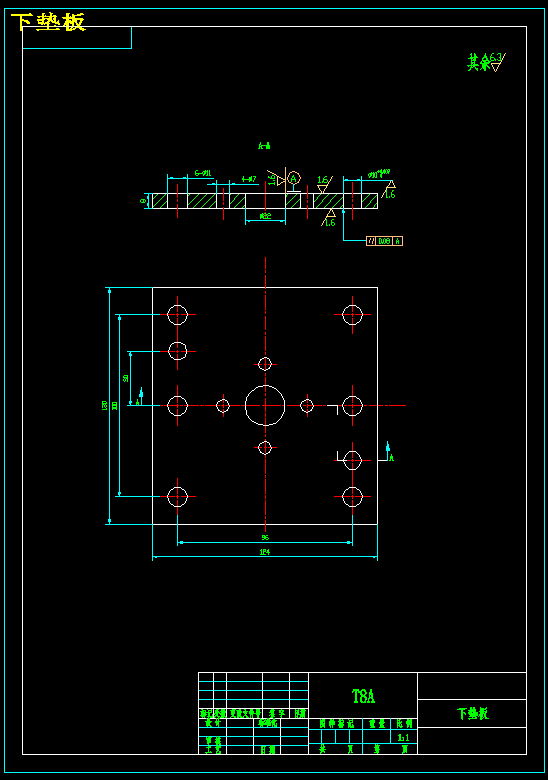Select the 比例 scale header cell

[404, 724]
